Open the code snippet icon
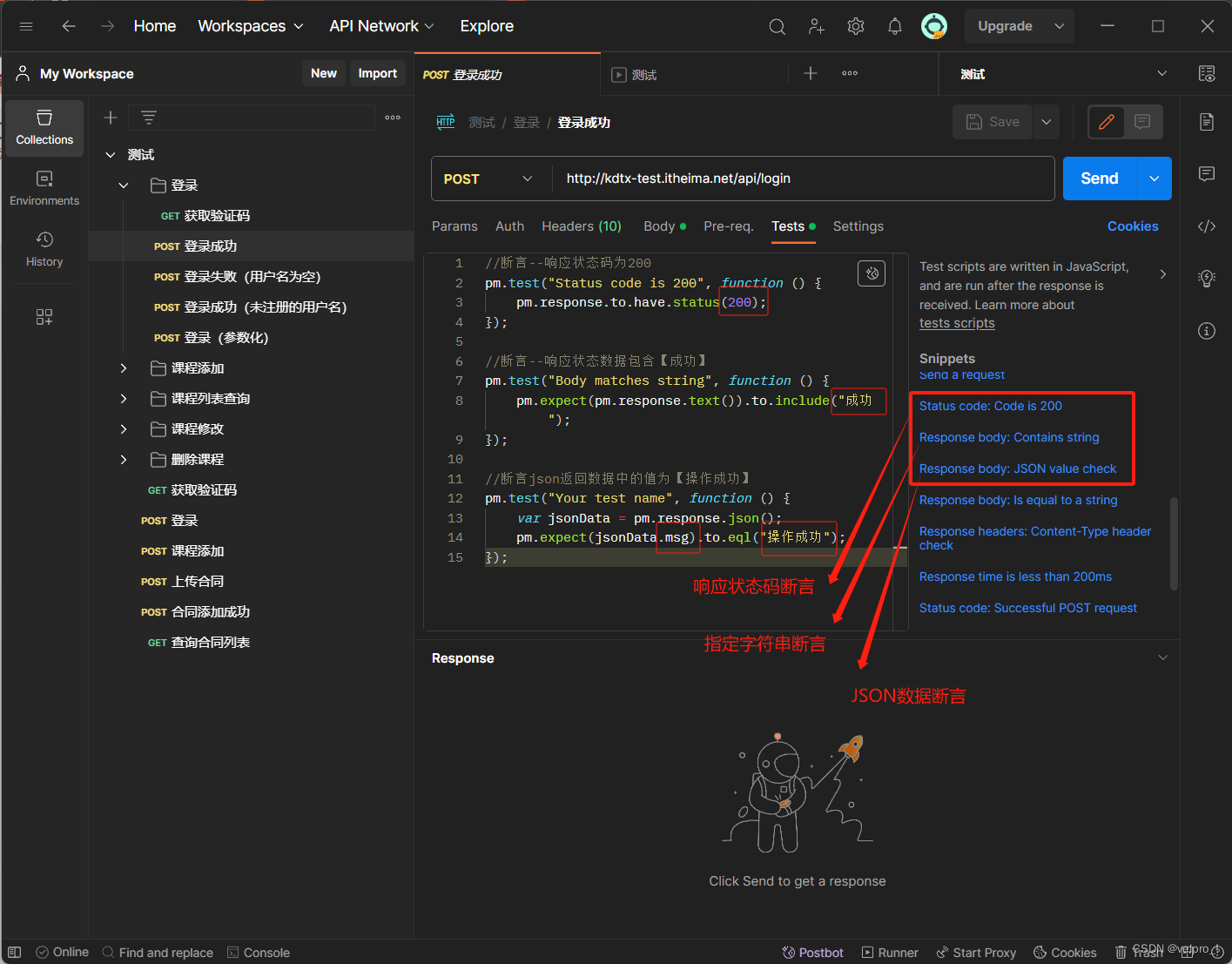Screen dimensions: 1232x964 [x=1207, y=226]
